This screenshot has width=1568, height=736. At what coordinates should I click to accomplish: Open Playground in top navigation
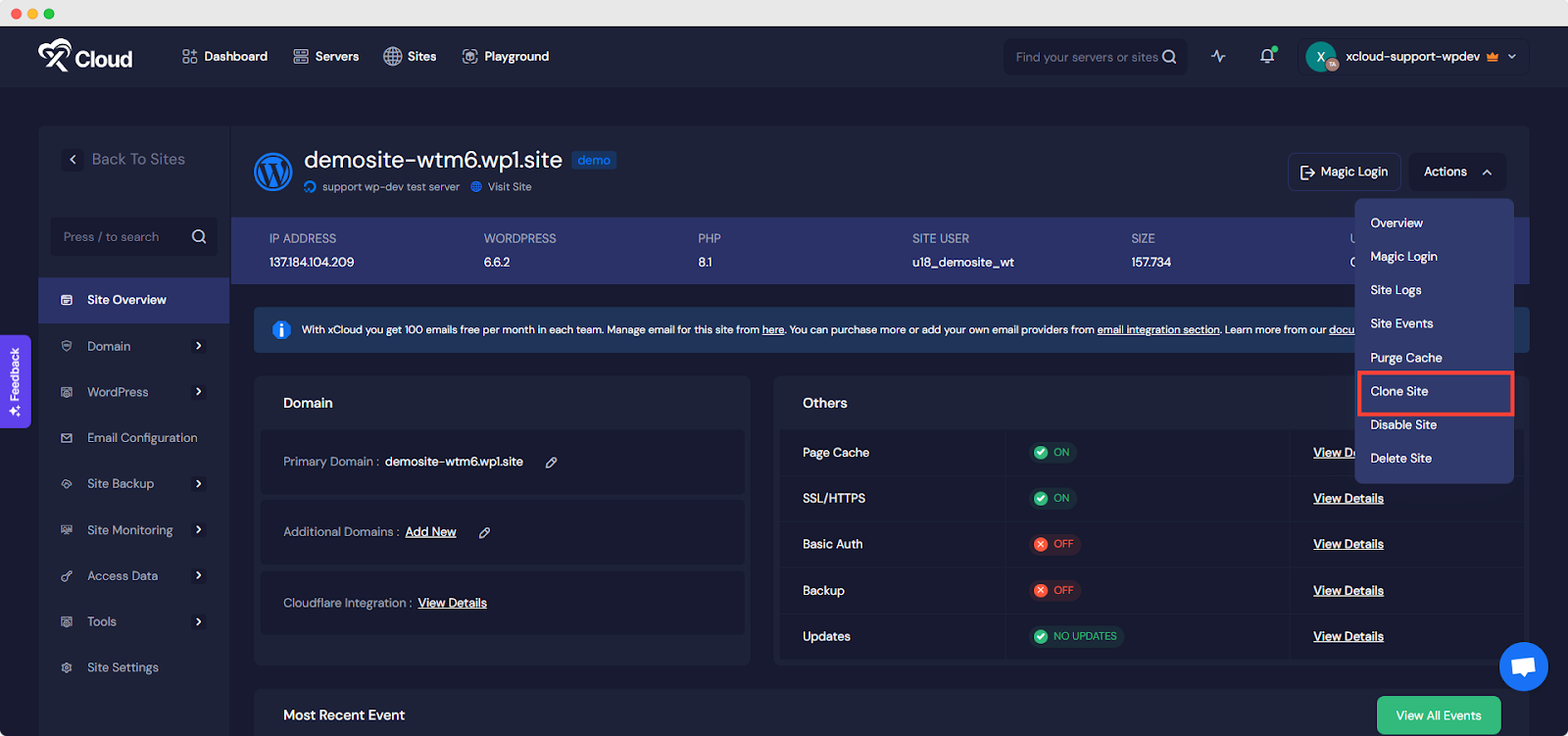pyautogui.click(x=506, y=57)
